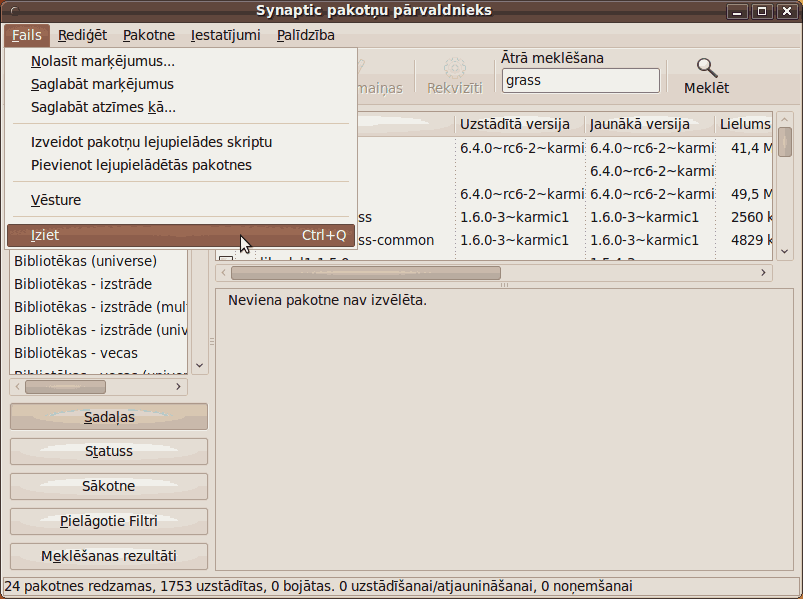Open the Rediģēt menu

[82, 35]
